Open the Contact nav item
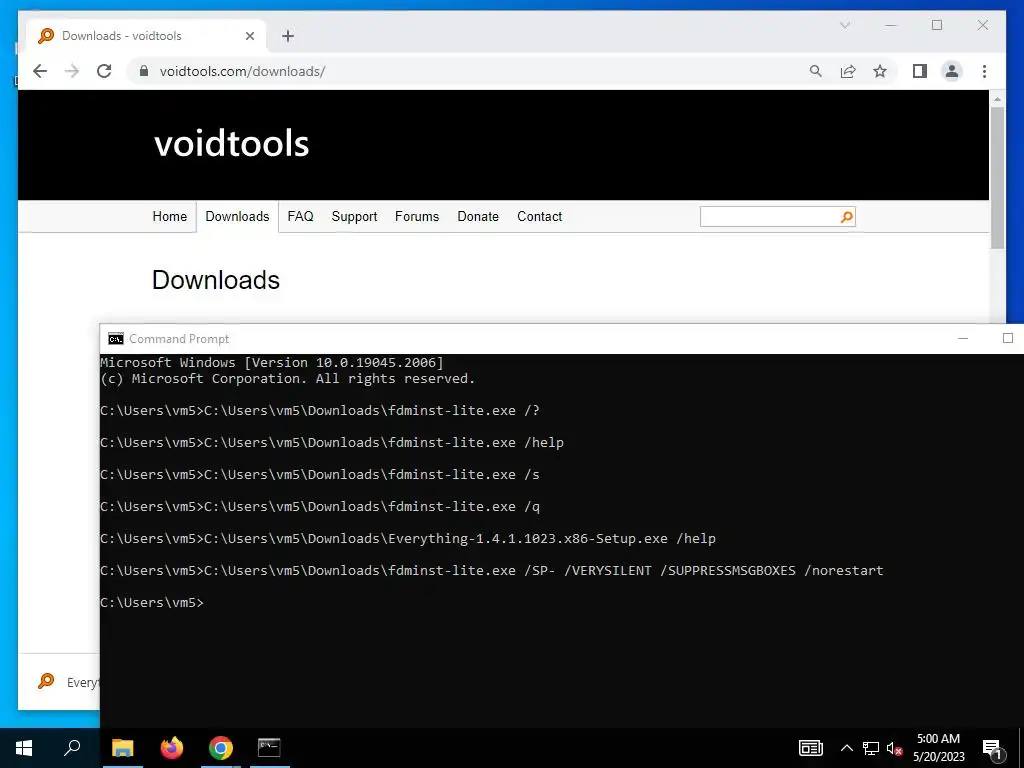The width and height of the screenshot is (1024, 768). pyautogui.click(x=539, y=216)
